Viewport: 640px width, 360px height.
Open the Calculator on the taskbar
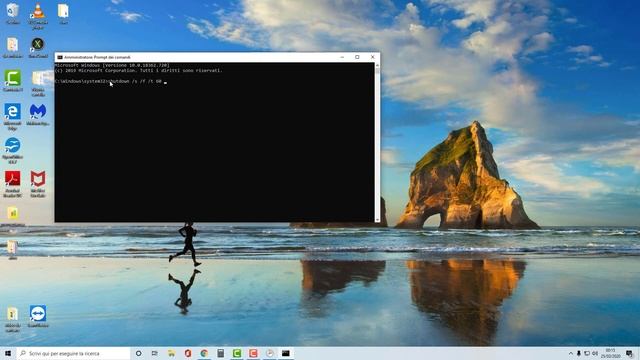(x=220, y=353)
